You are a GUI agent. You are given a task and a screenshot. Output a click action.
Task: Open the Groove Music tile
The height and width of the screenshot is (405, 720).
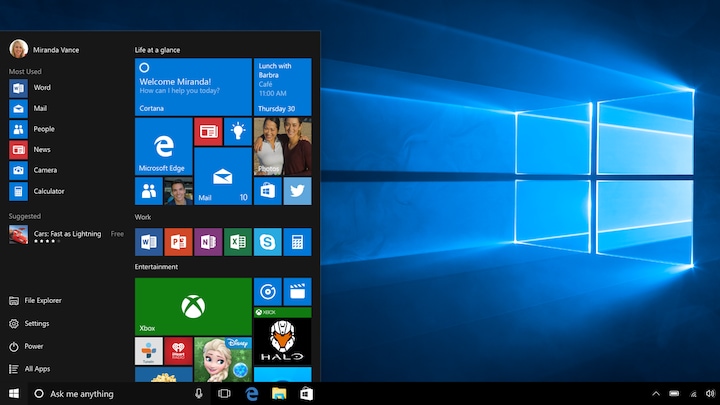(268, 292)
